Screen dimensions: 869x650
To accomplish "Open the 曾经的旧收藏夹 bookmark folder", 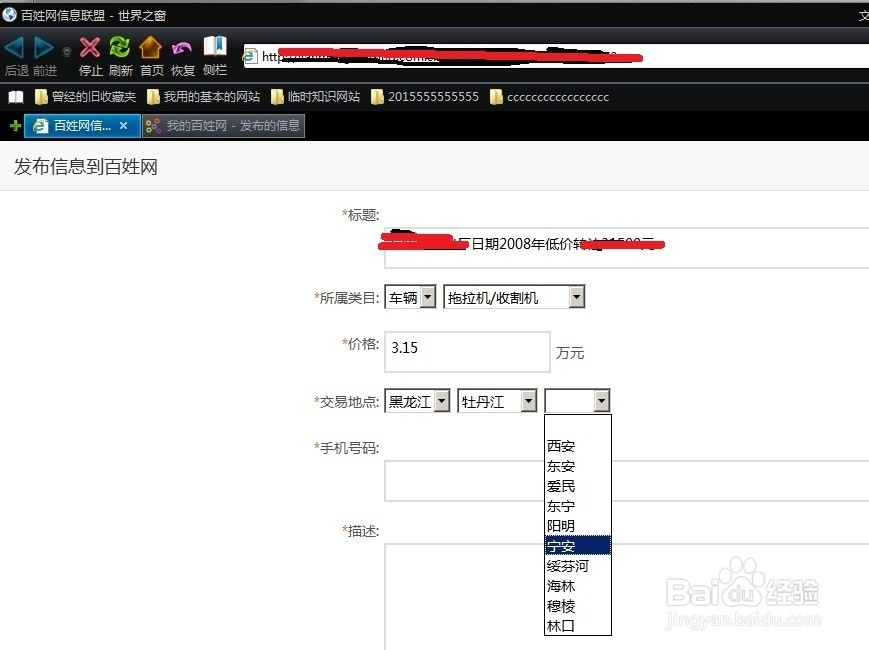I will tap(85, 97).
